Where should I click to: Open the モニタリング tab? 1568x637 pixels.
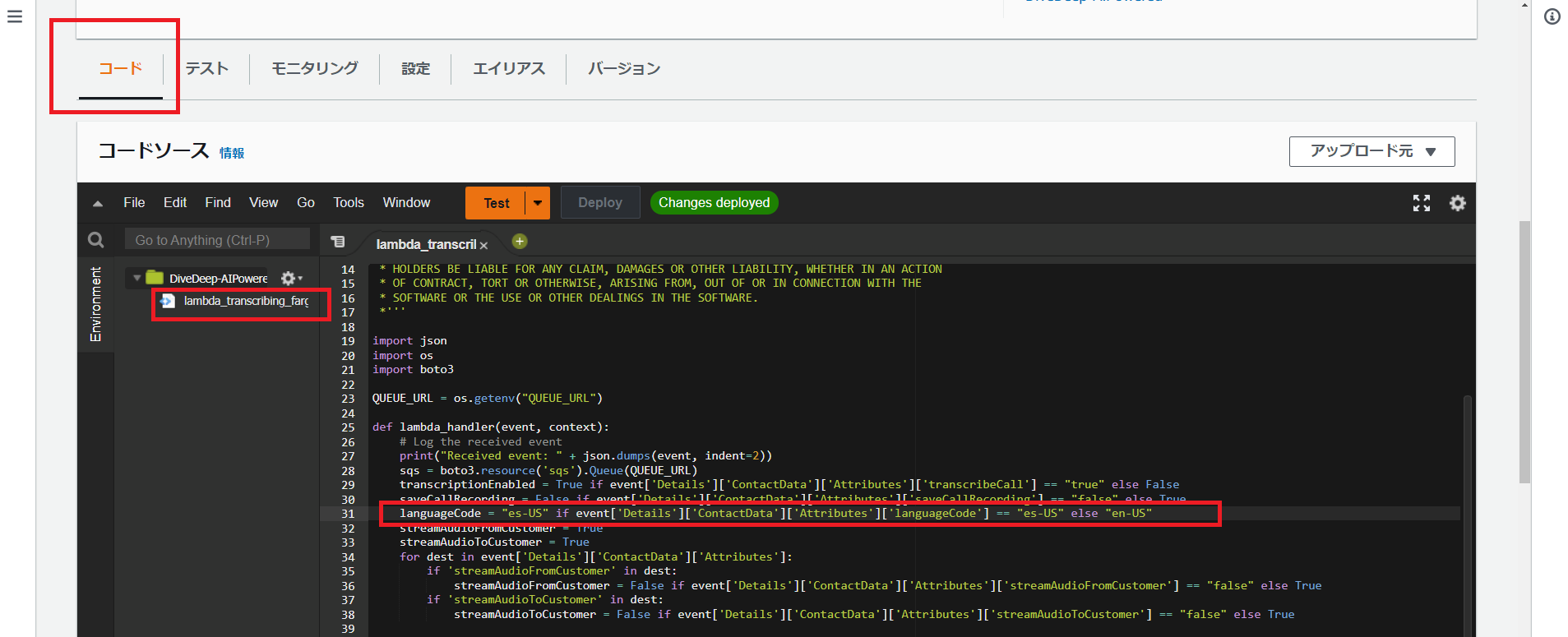(315, 68)
